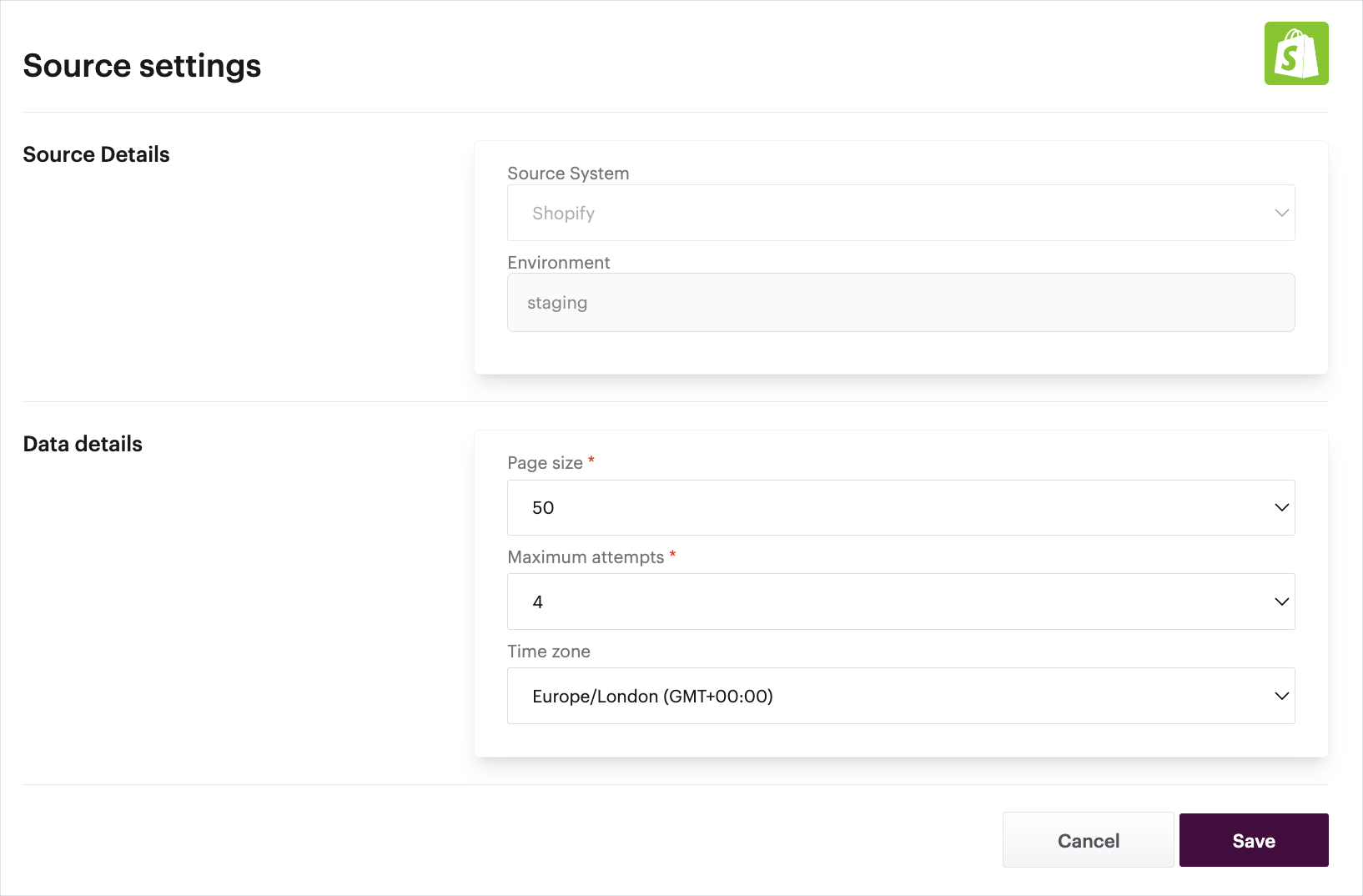1363x896 pixels.
Task: Click the Environment field label
Action: [x=558, y=263]
